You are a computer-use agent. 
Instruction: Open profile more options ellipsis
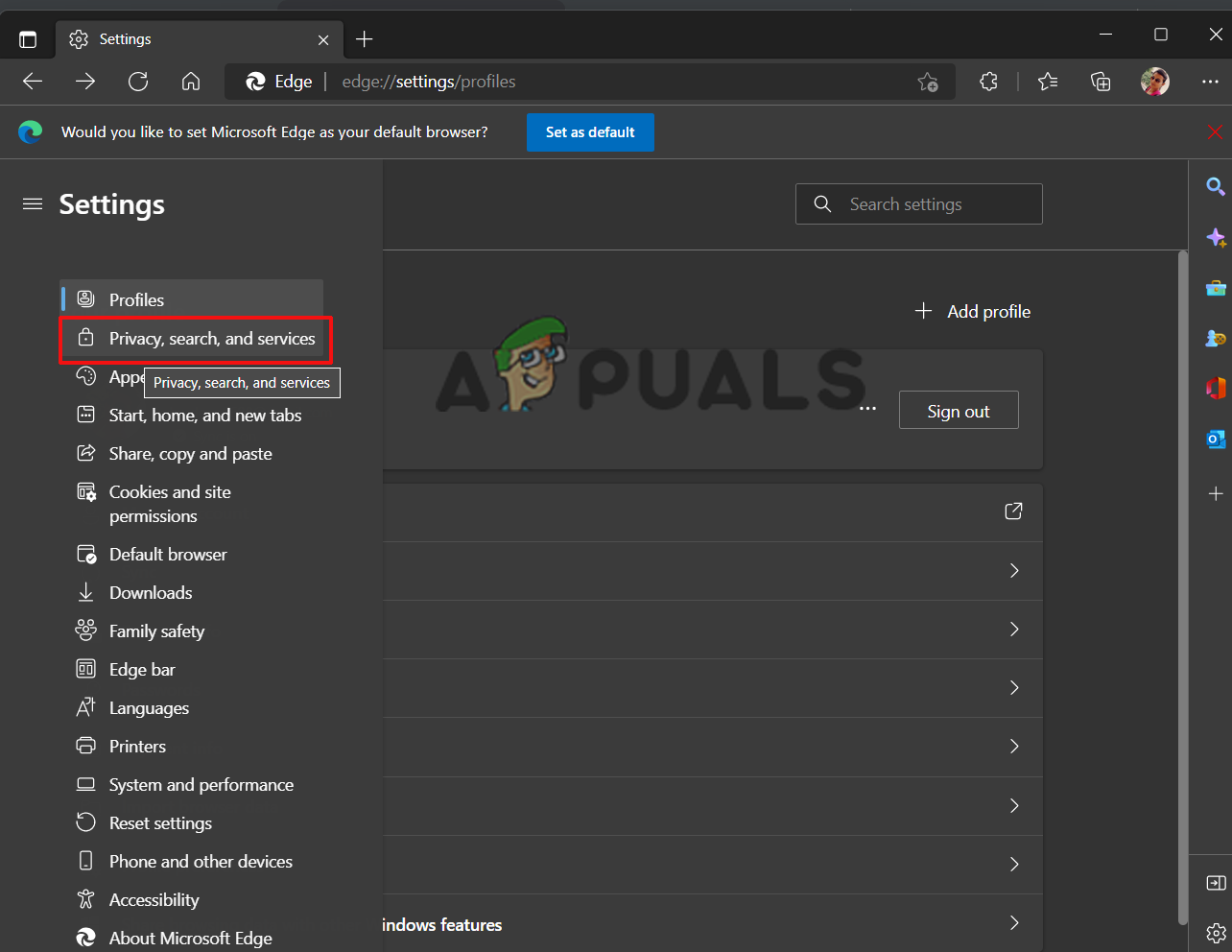(868, 410)
